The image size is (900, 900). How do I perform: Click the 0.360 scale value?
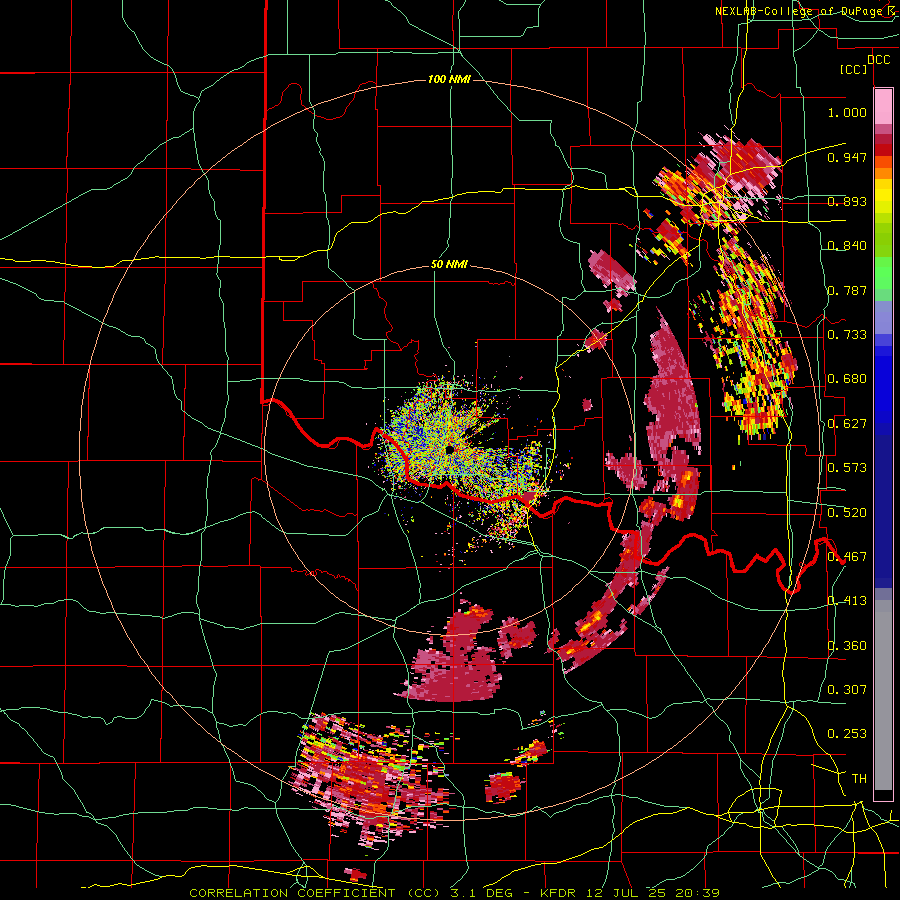pyautogui.click(x=847, y=646)
